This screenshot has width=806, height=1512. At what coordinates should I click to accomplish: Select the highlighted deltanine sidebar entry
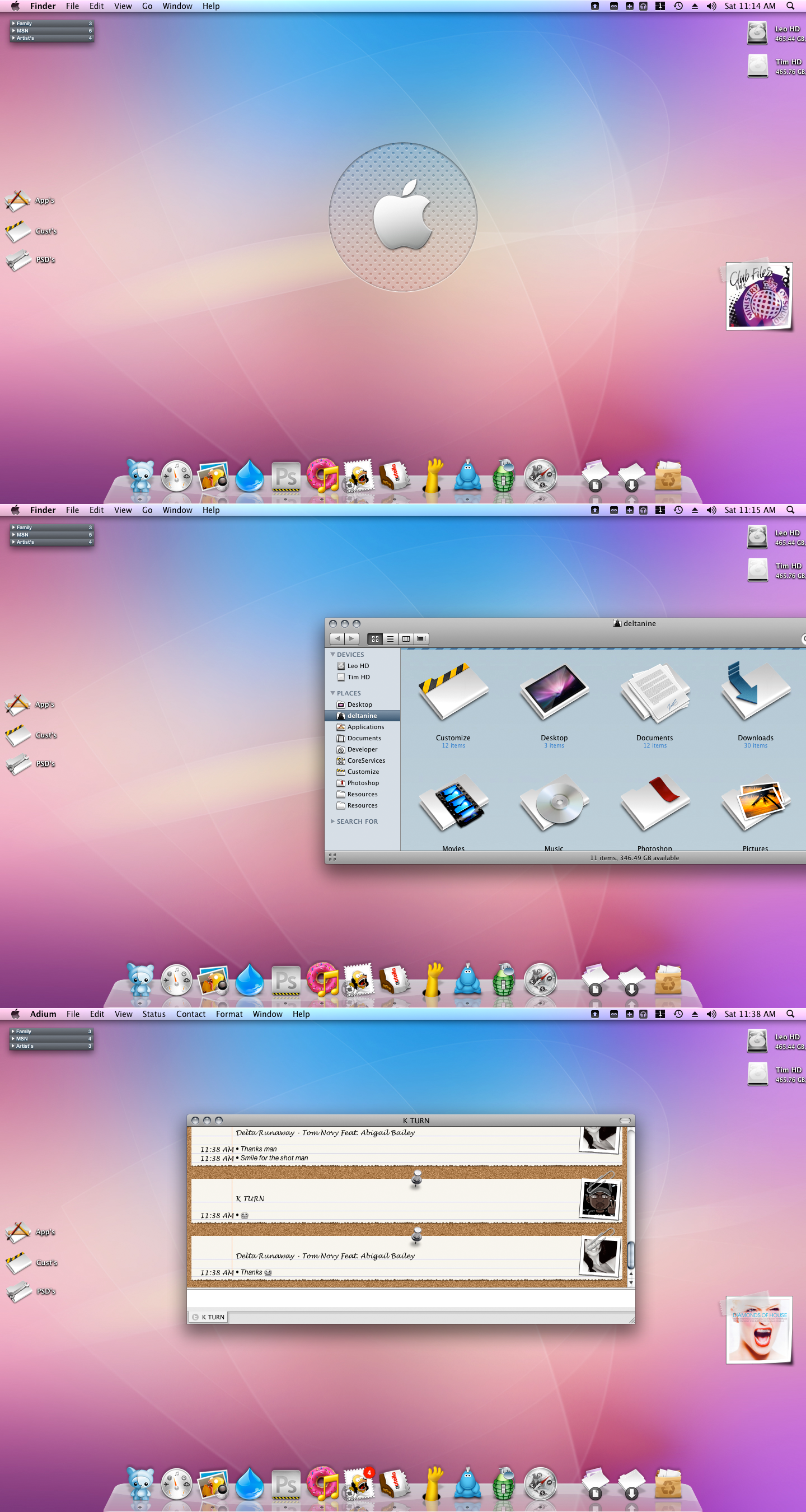click(x=362, y=716)
